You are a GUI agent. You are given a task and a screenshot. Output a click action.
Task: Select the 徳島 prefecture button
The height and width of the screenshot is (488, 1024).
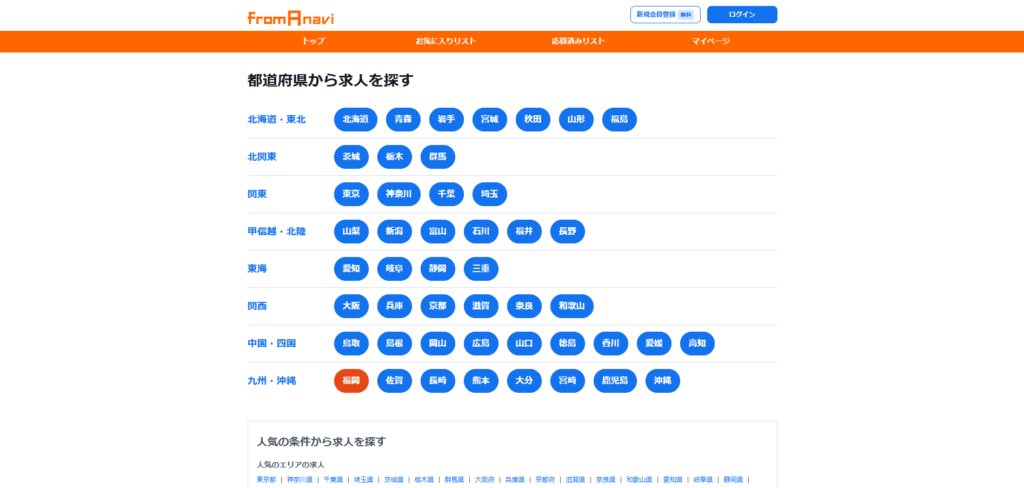(568, 343)
